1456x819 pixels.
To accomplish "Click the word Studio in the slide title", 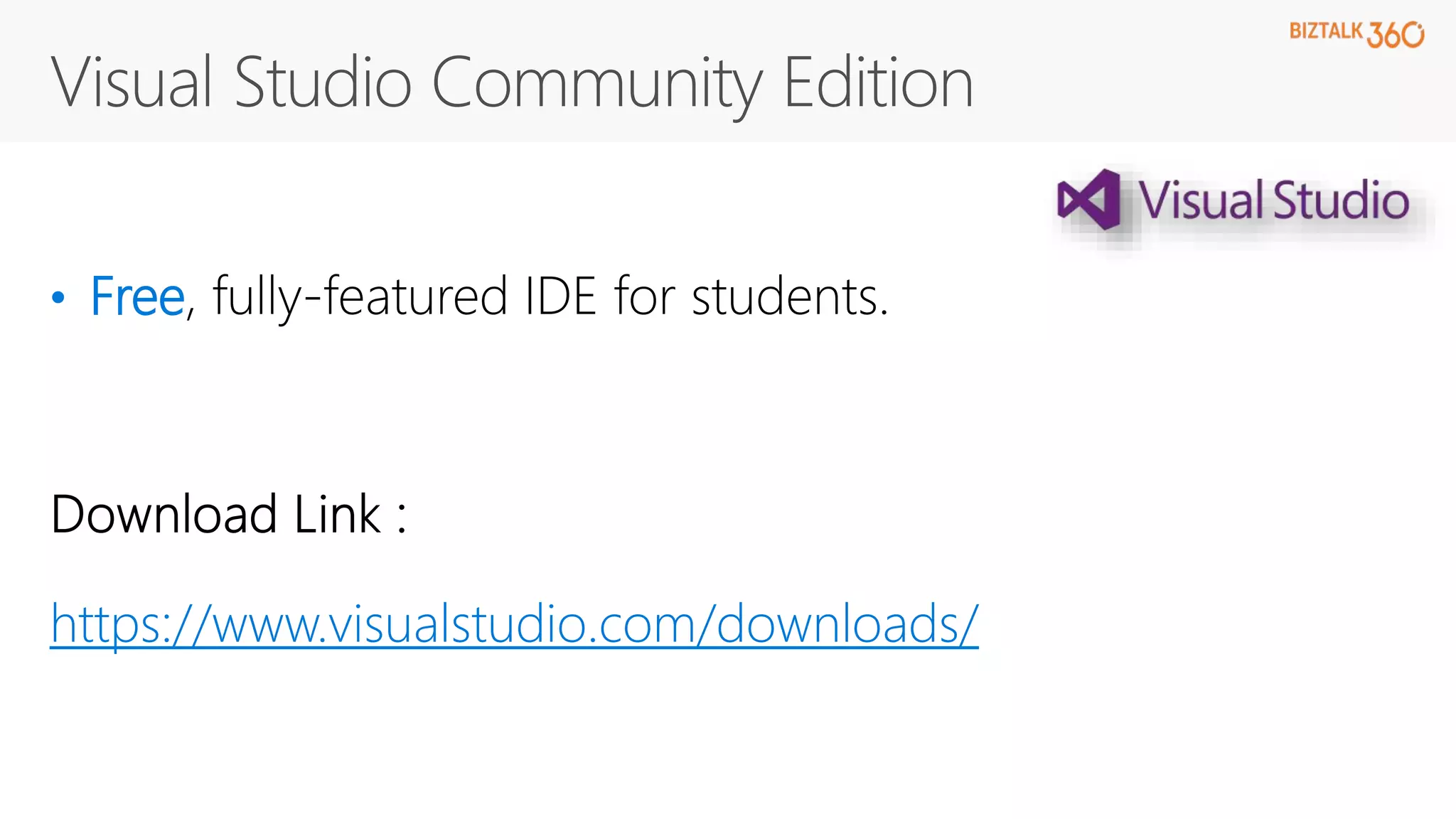I will point(323,83).
